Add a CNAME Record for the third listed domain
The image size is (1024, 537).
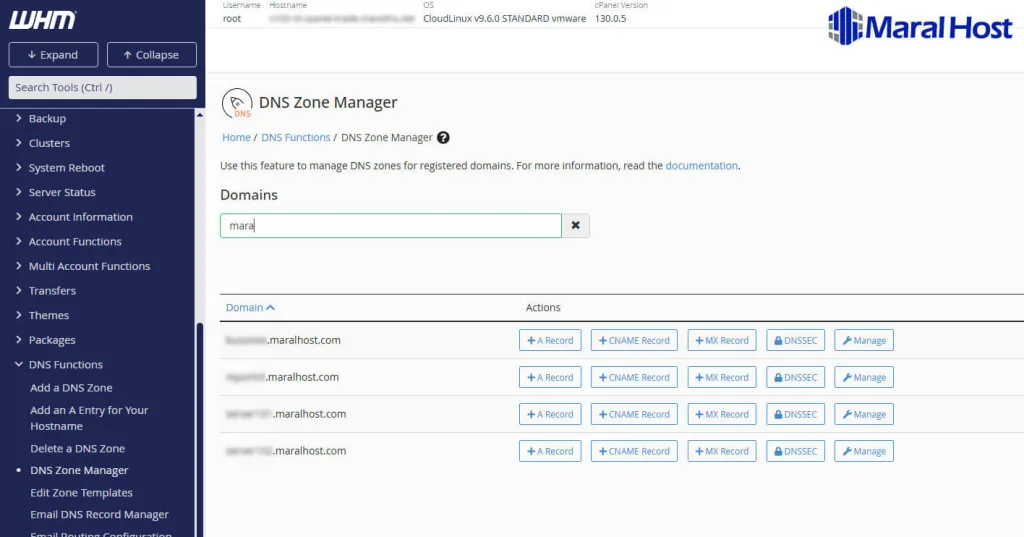pos(634,414)
